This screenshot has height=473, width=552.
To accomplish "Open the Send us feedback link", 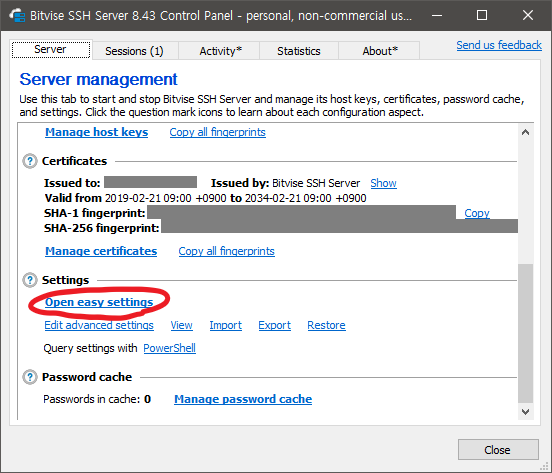I will [x=499, y=45].
